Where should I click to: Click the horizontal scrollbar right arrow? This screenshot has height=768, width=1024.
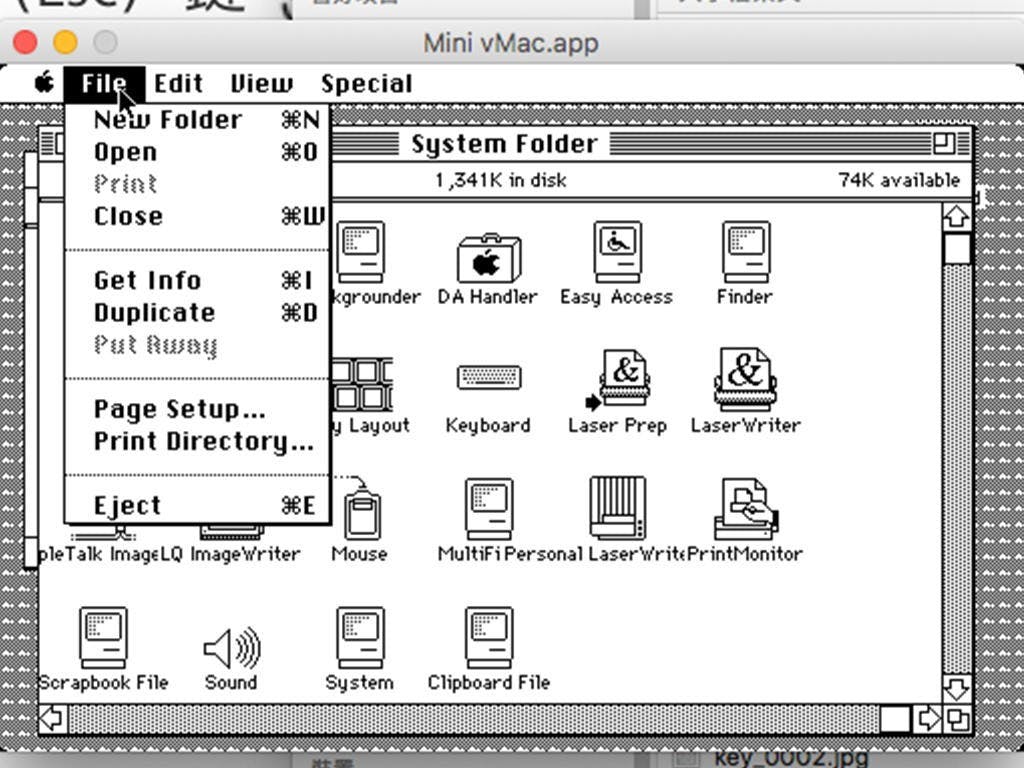tap(927, 719)
